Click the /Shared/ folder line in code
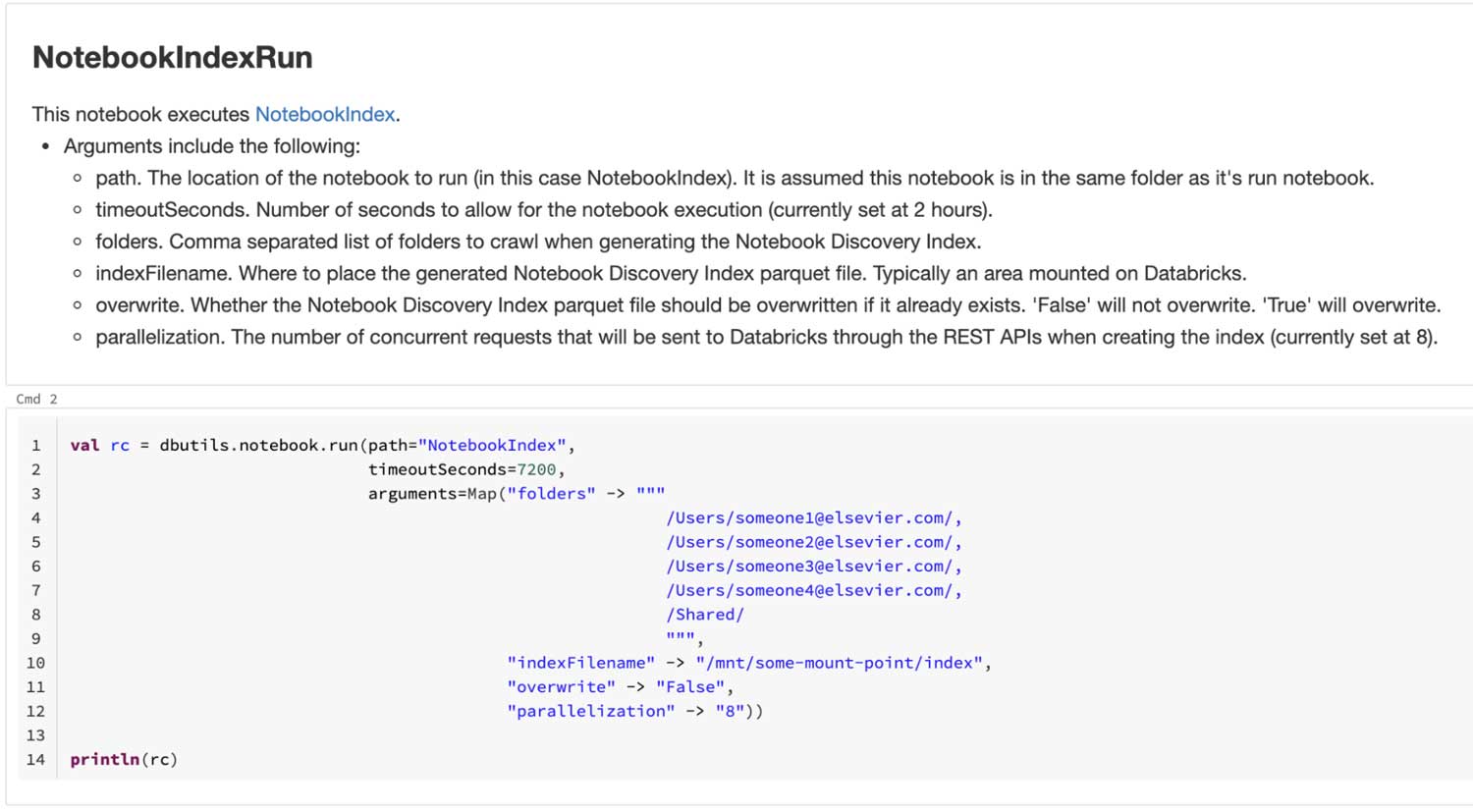The width and height of the screenshot is (1473, 812). [705, 615]
